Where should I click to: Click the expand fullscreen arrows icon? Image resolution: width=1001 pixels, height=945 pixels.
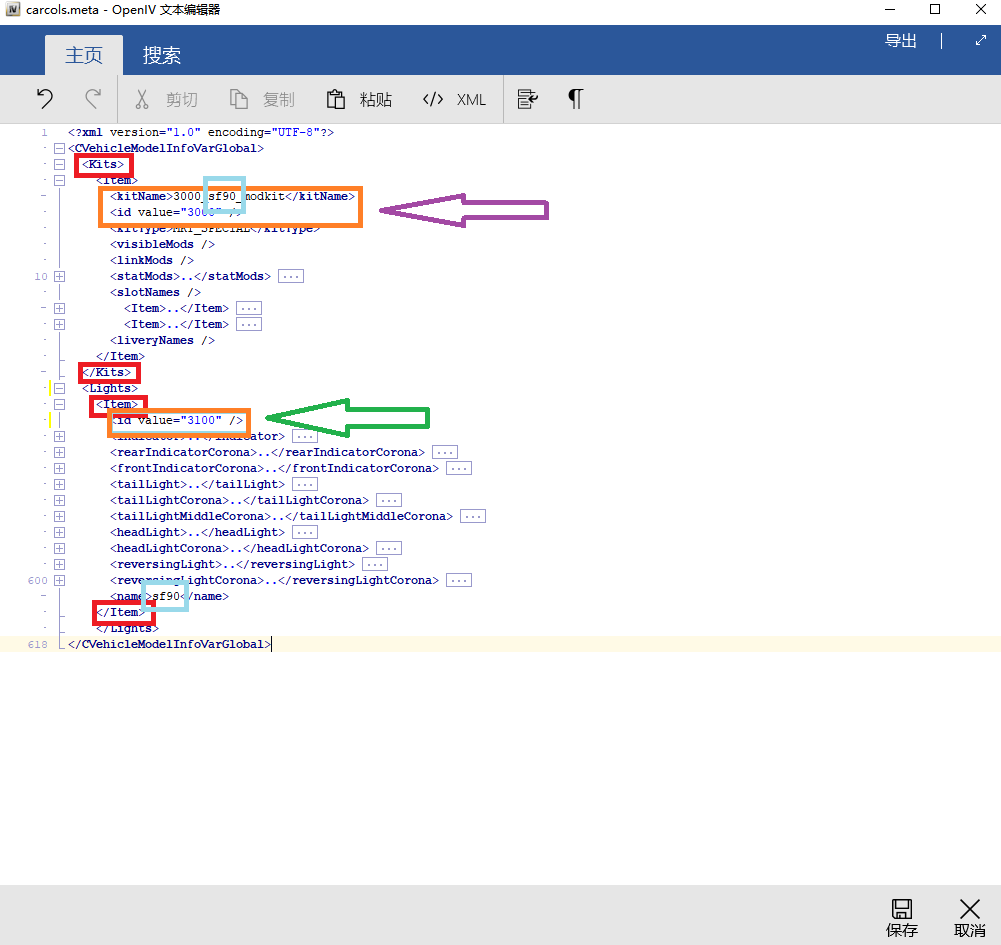click(x=981, y=41)
